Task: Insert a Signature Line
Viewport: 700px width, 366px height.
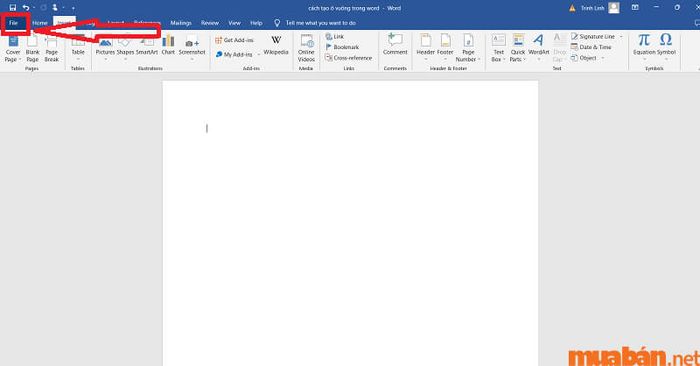Action: [593, 37]
